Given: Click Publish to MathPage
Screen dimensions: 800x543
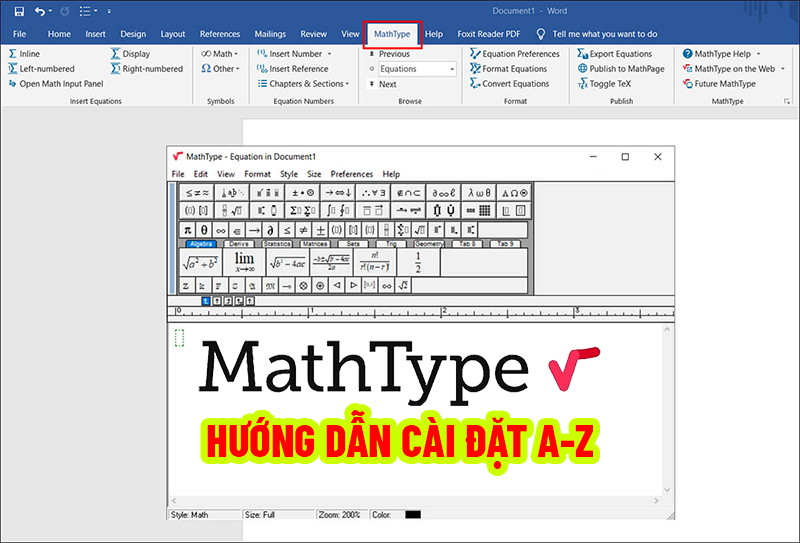Looking at the screenshot, I should tap(621, 68).
